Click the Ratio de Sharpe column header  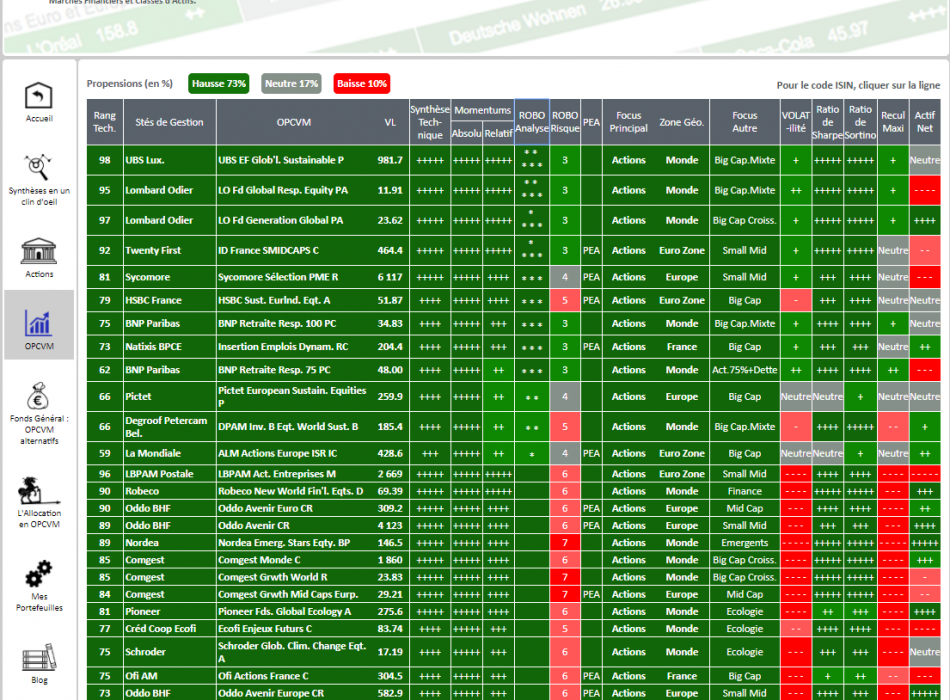tap(828, 122)
